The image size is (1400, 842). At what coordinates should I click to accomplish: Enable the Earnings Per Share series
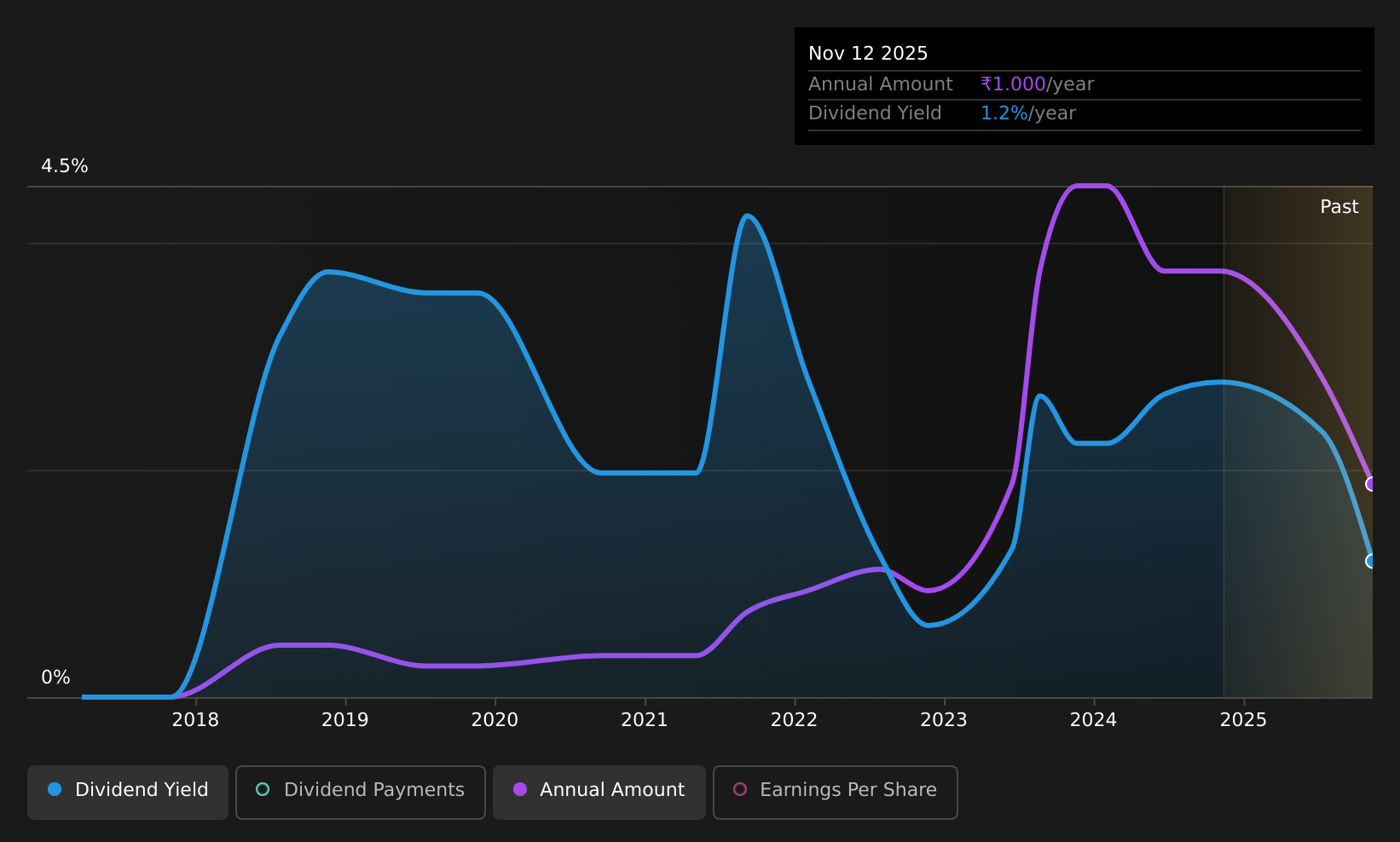click(836, 792)
